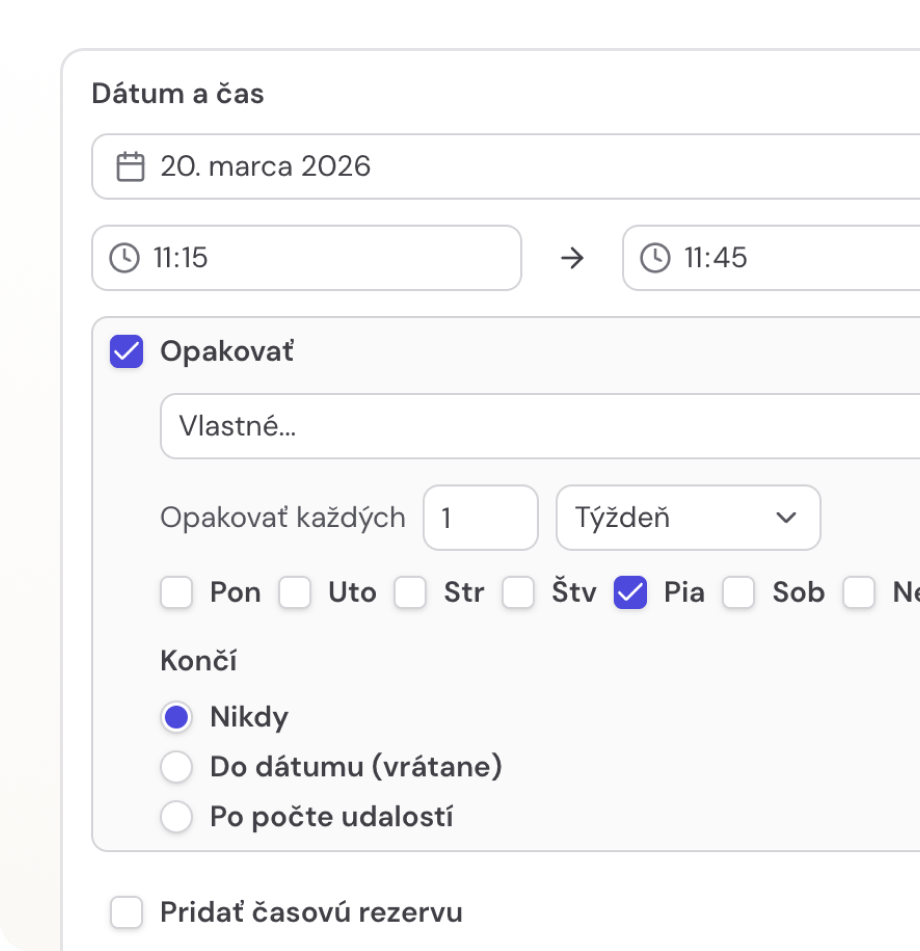The image size is (920, 951).
Task: Select the Nikdy radio option
Action: pyautogui.click(x=177, y=717)
